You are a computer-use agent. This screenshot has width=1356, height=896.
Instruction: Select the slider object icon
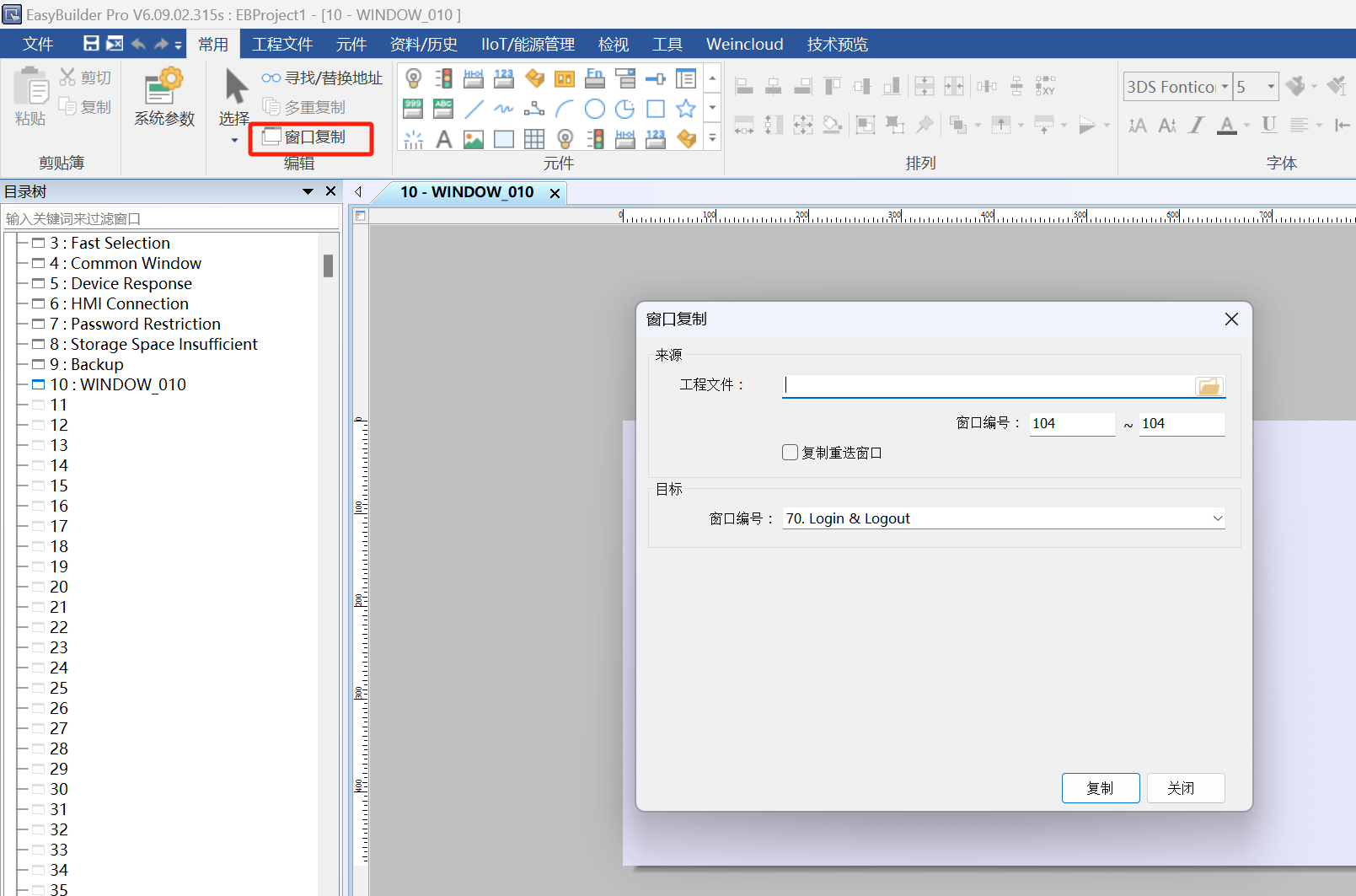(656, 79)
